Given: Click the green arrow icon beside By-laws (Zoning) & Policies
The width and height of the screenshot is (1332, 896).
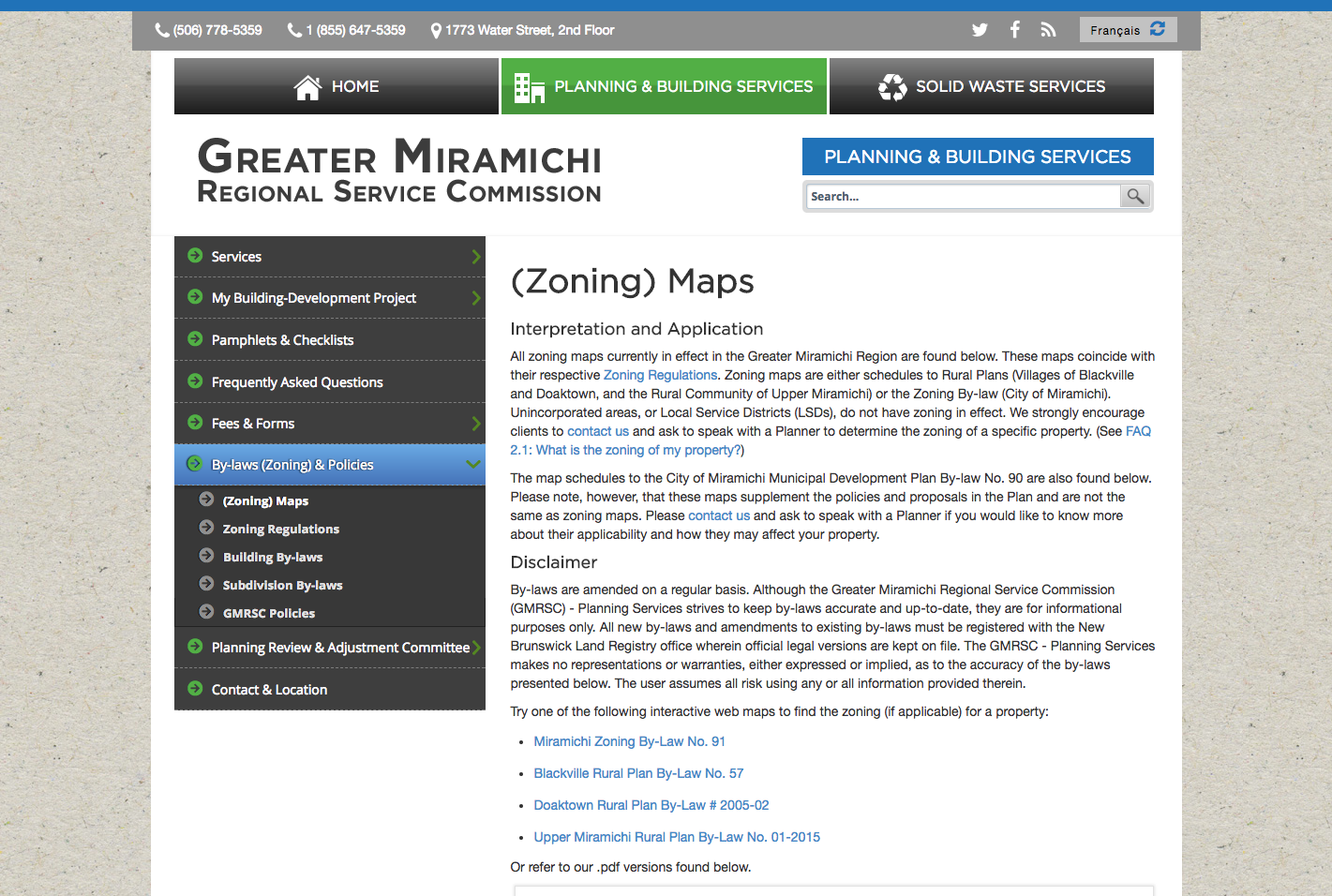Looking at the screenshot, I should [195, 463].
